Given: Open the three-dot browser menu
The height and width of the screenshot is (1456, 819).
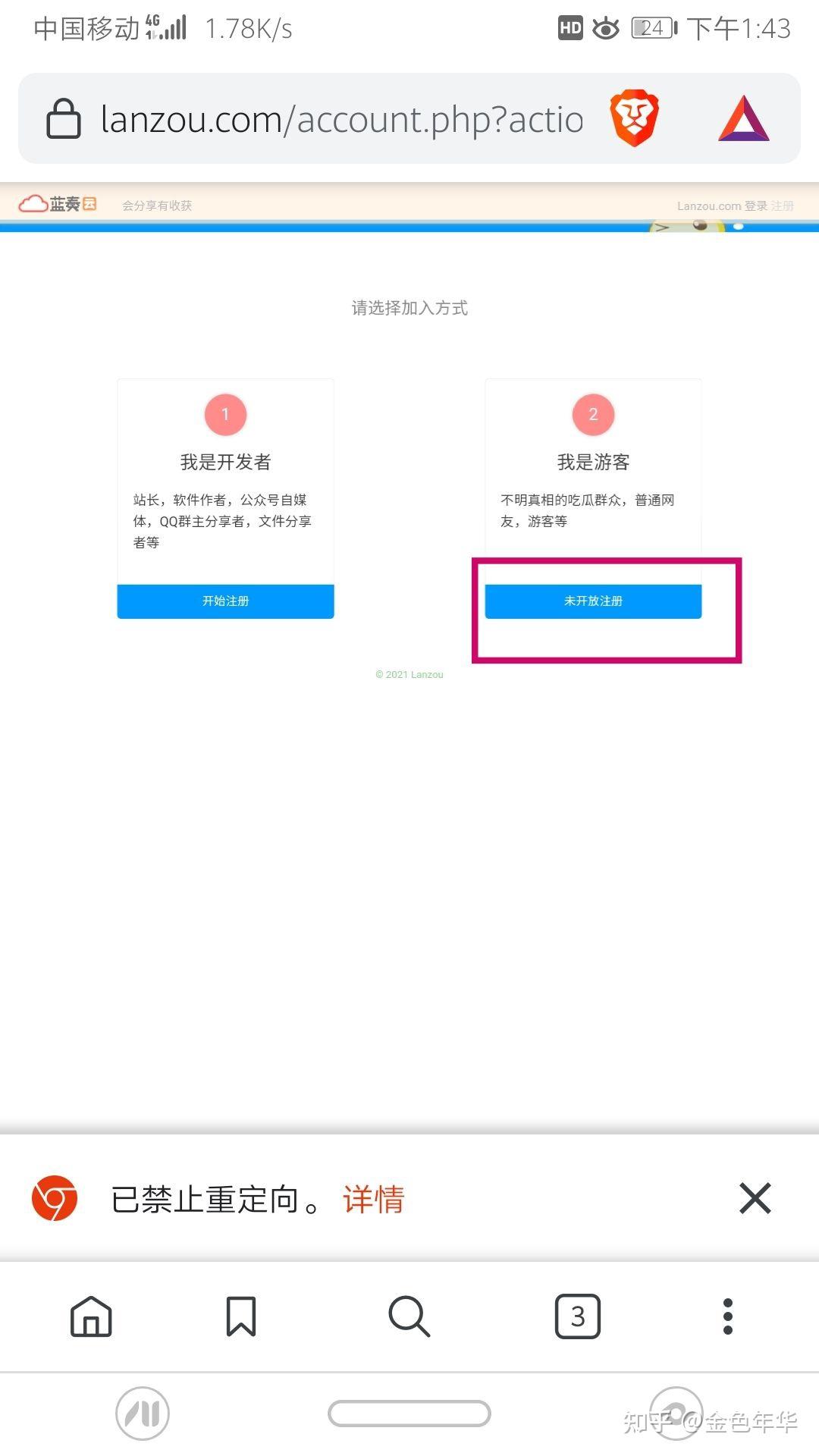Looking at the screenshot, I should coord(728,1316).
